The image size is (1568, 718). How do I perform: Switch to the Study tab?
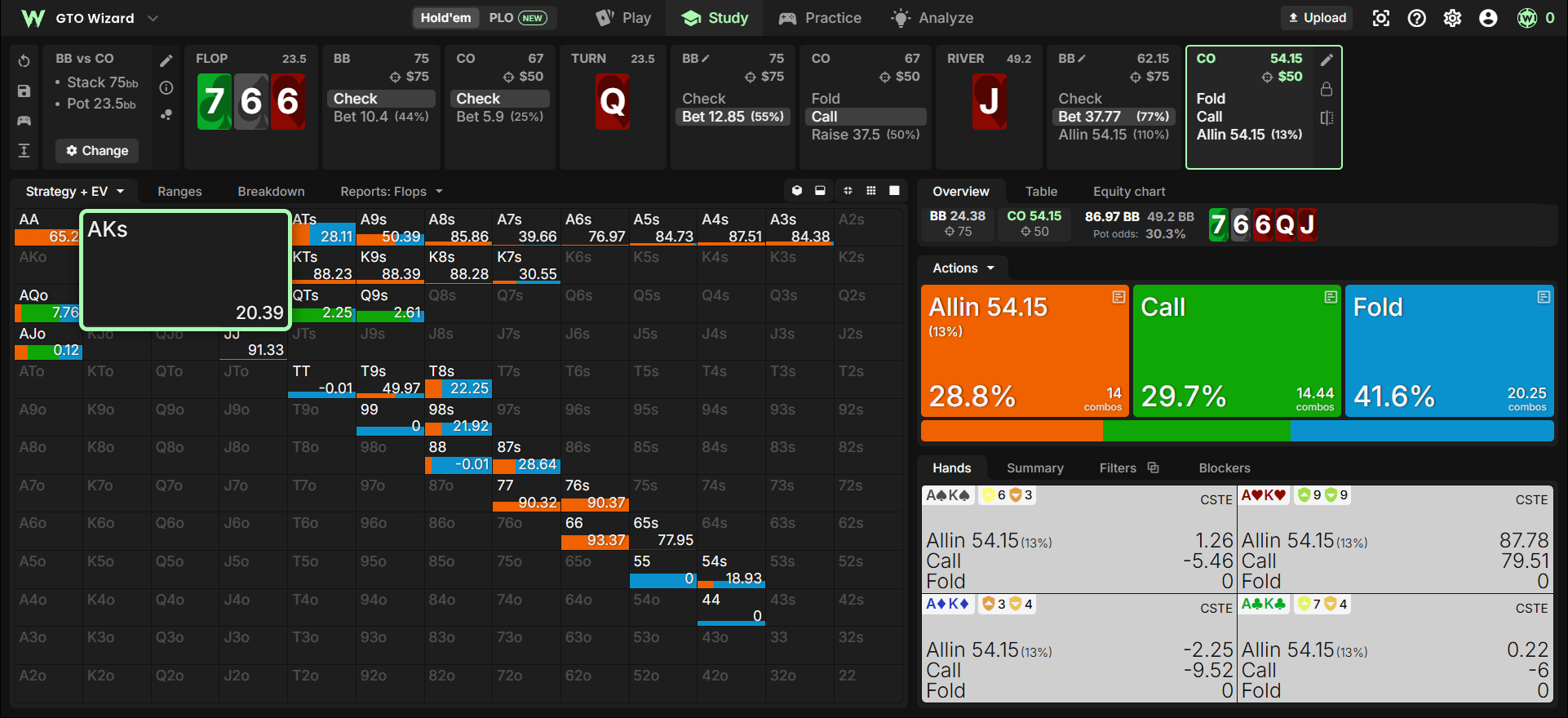click(715, 18)
